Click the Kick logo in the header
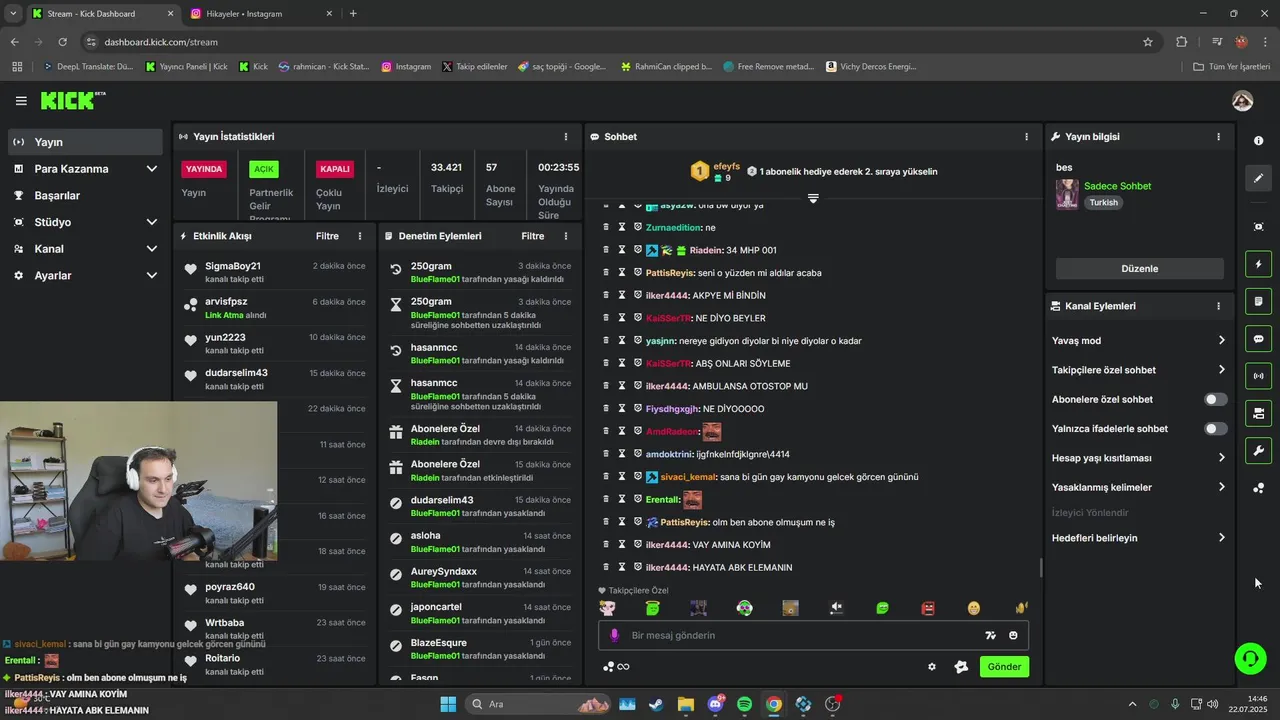The height and width of the screenshot is (720, 1280). point(72,100)
